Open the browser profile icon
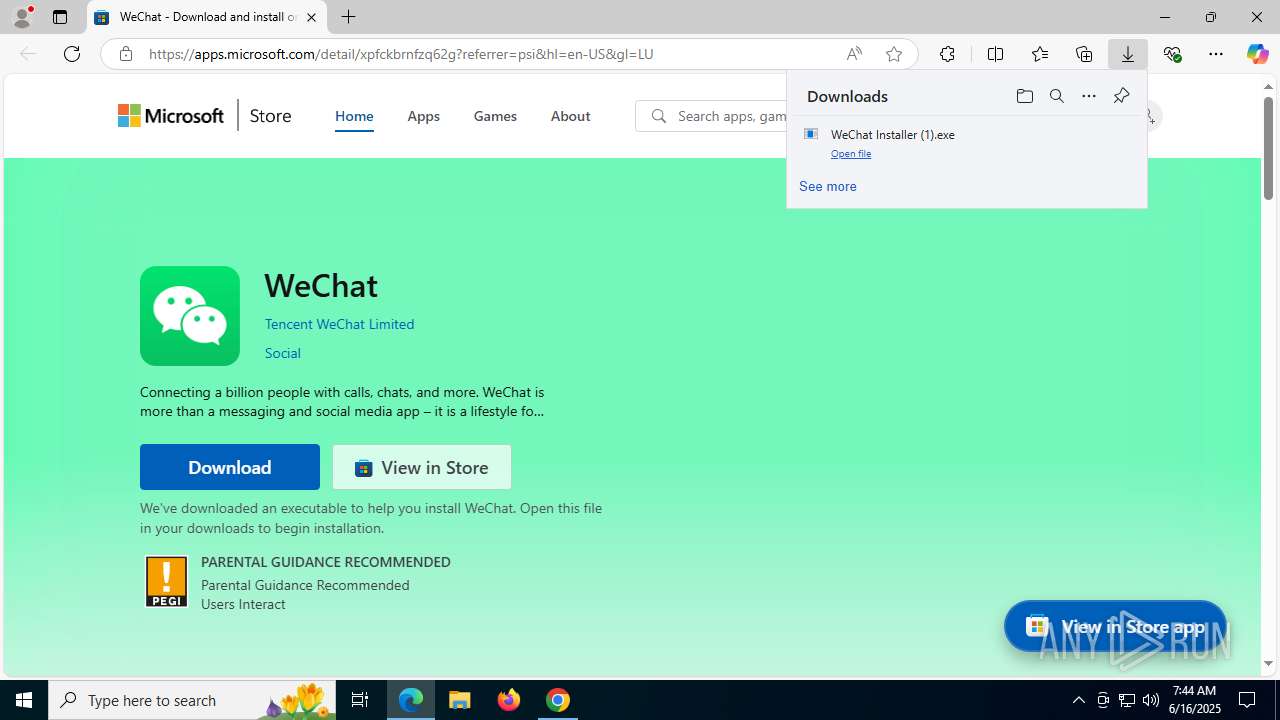Viewport: 1280px width, 720px height. point(22,17)
